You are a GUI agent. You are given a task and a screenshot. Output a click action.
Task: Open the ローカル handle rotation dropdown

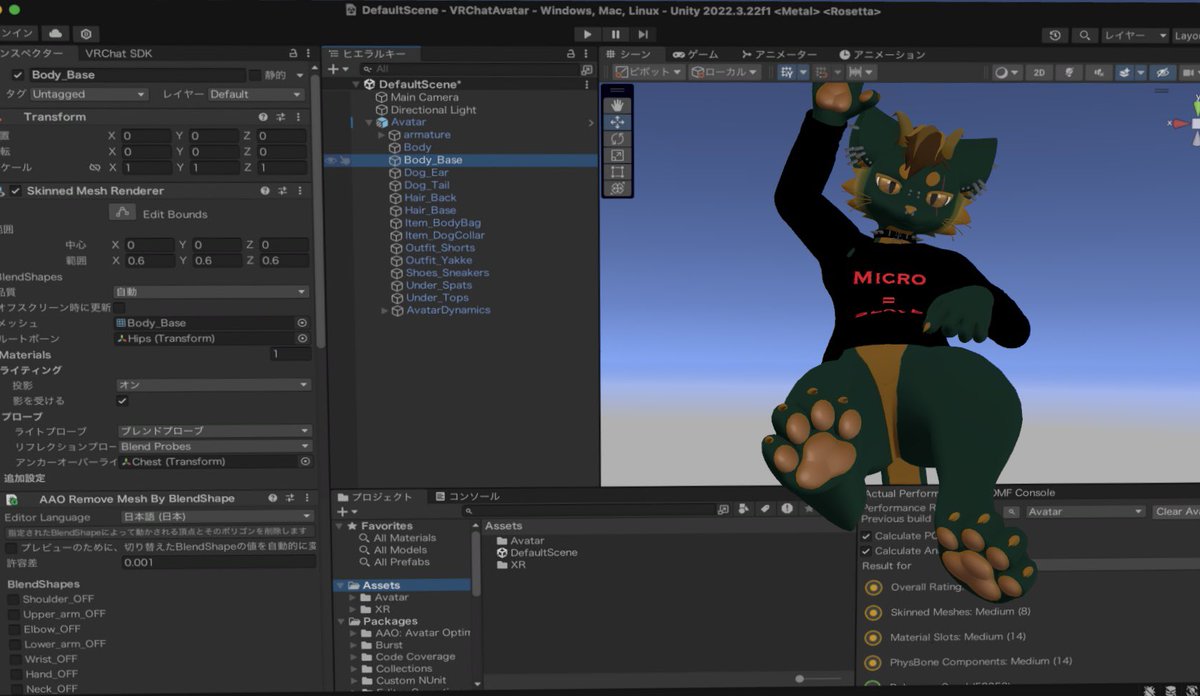click(724, 73)
